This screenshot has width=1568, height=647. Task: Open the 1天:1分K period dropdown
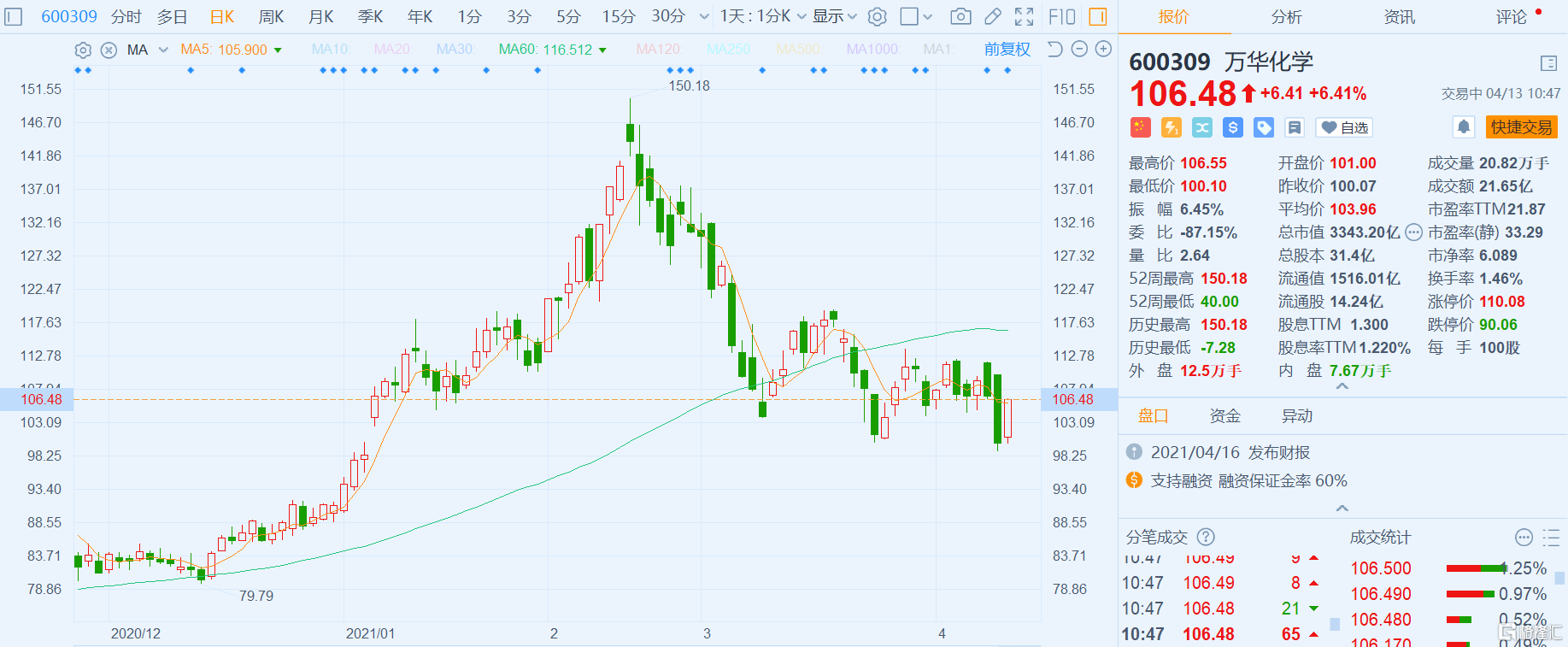[762, 16]
